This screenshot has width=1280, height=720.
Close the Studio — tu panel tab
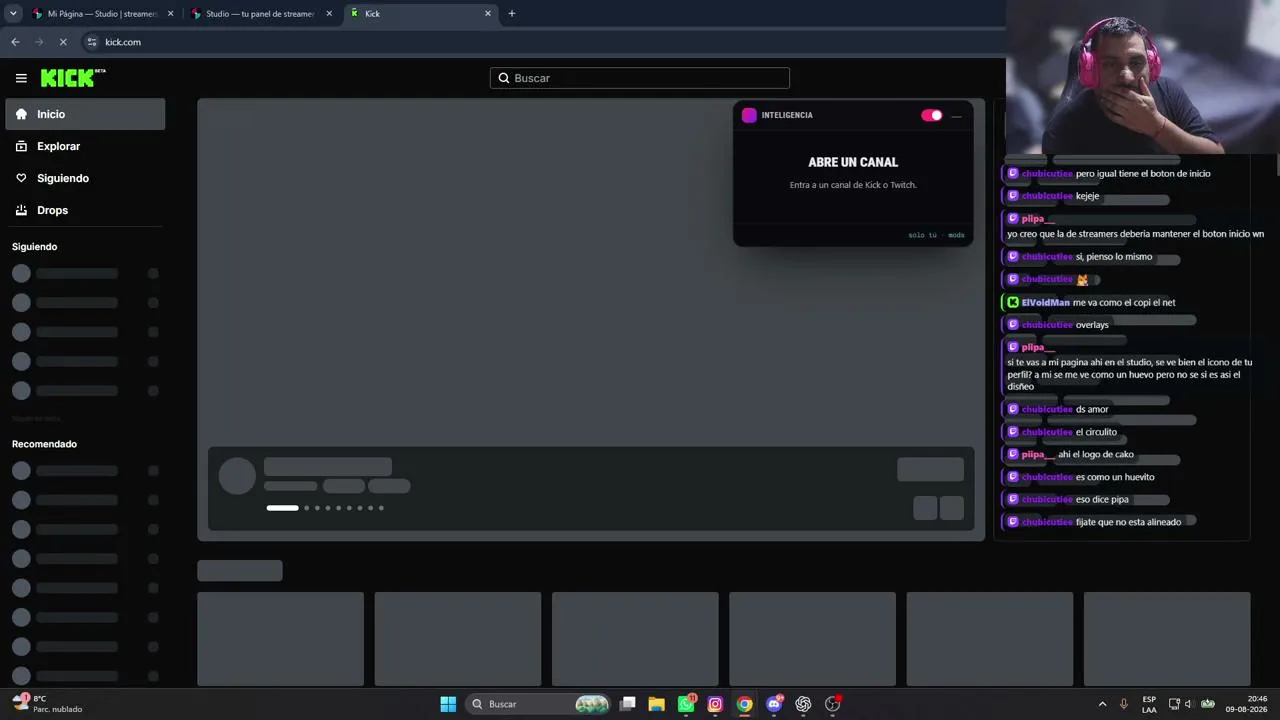point(329,14)
